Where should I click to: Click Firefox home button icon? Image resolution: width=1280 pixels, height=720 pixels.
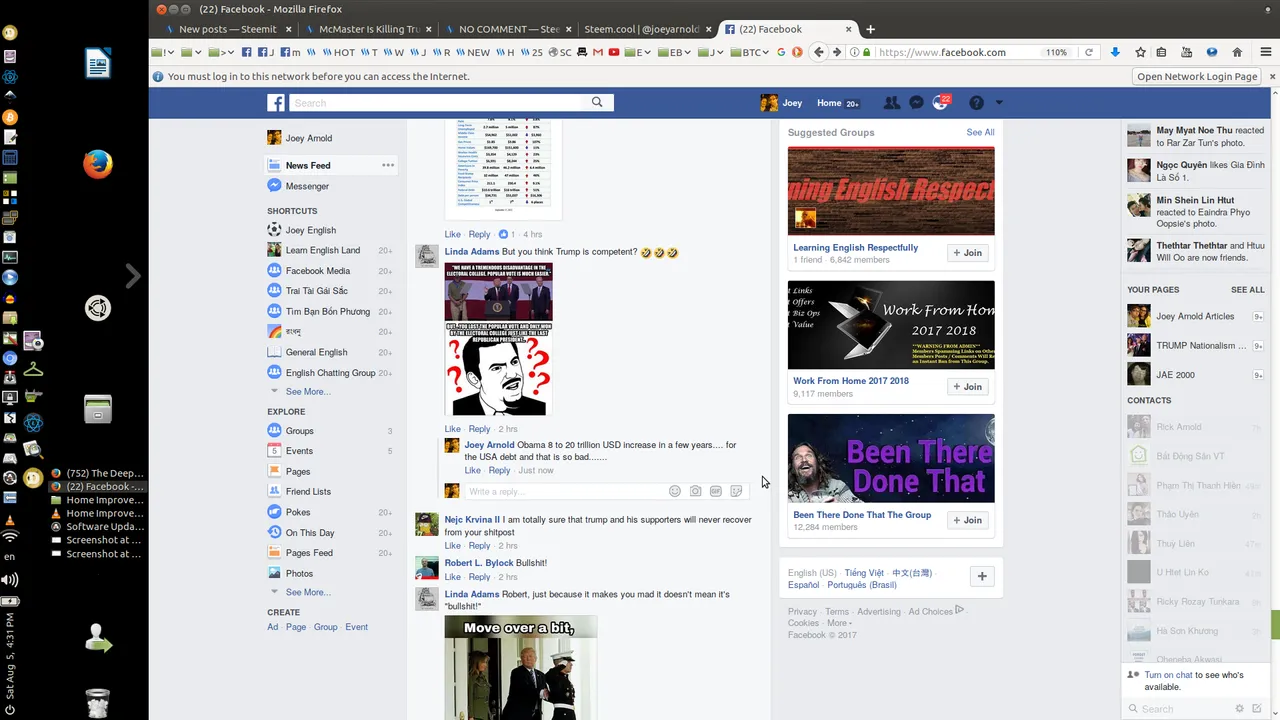pos(1237,52)
